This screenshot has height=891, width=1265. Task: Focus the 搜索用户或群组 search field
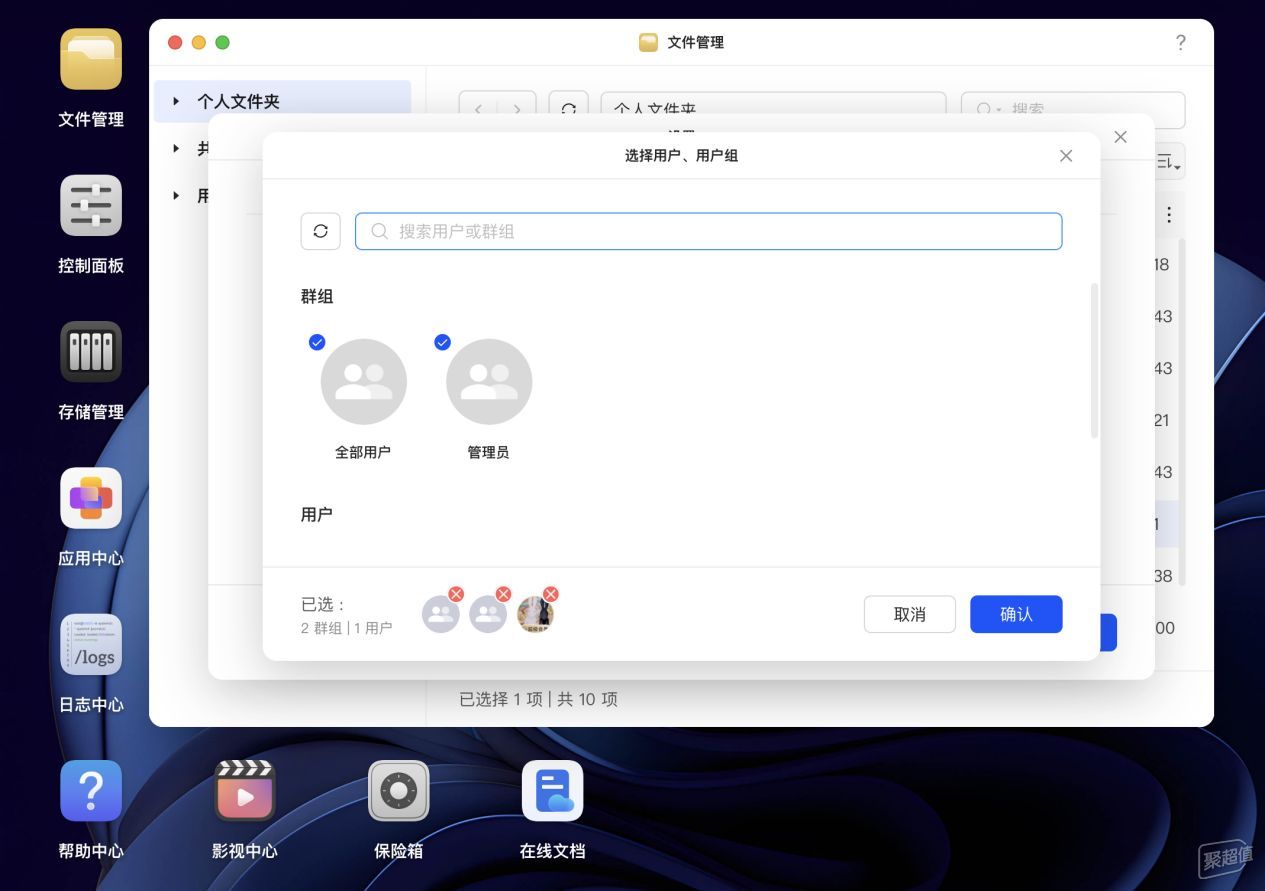pyautogui.click(x=708, y=231)
